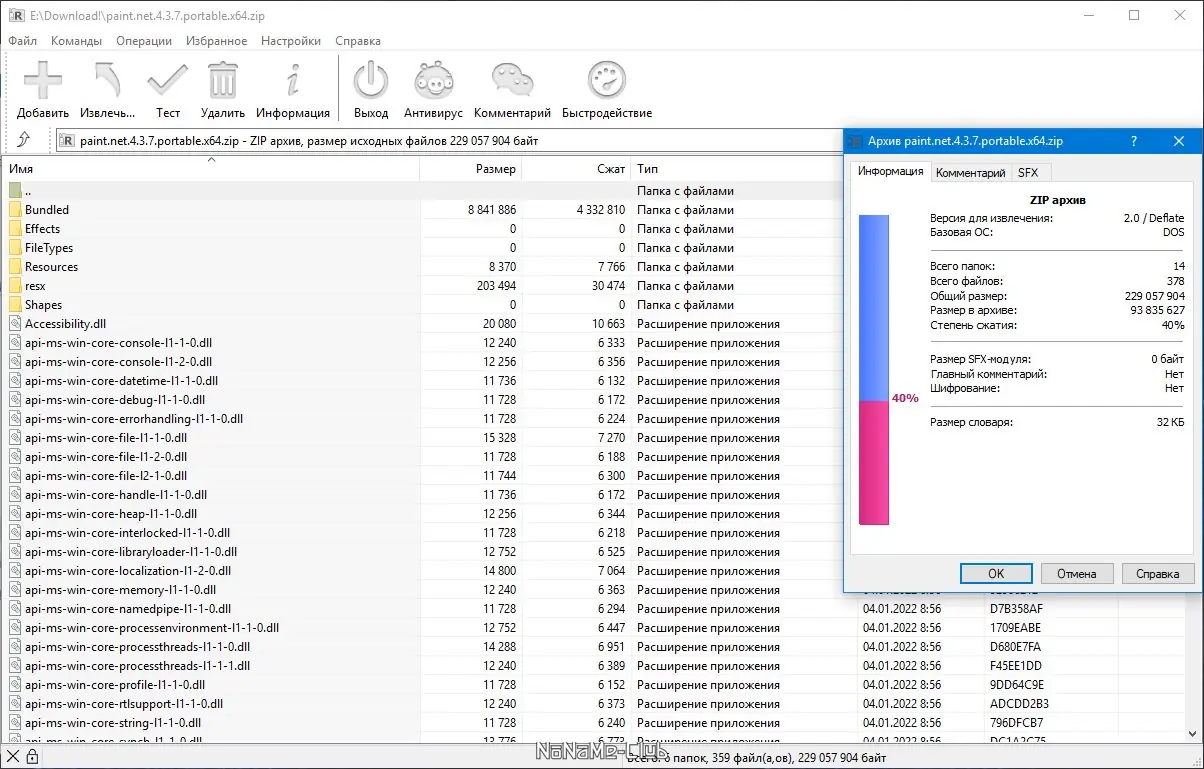The width and height of the screenshot is (1204, 769).
Task: Open the Настройки menu
Action: coord(290,41)
